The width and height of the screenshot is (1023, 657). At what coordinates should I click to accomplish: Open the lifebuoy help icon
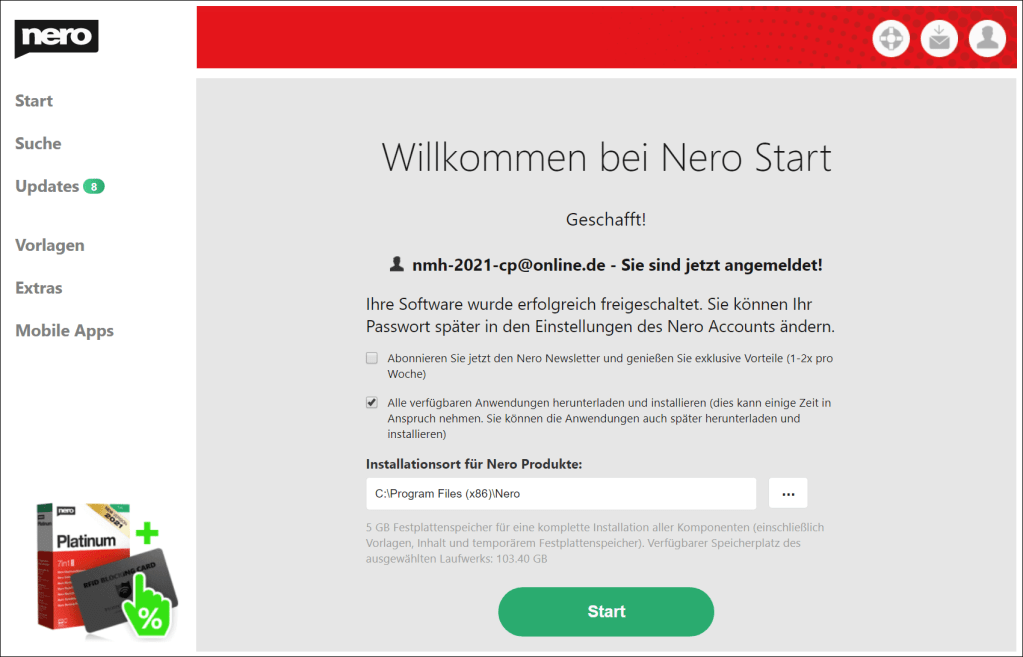pos(891,38)
